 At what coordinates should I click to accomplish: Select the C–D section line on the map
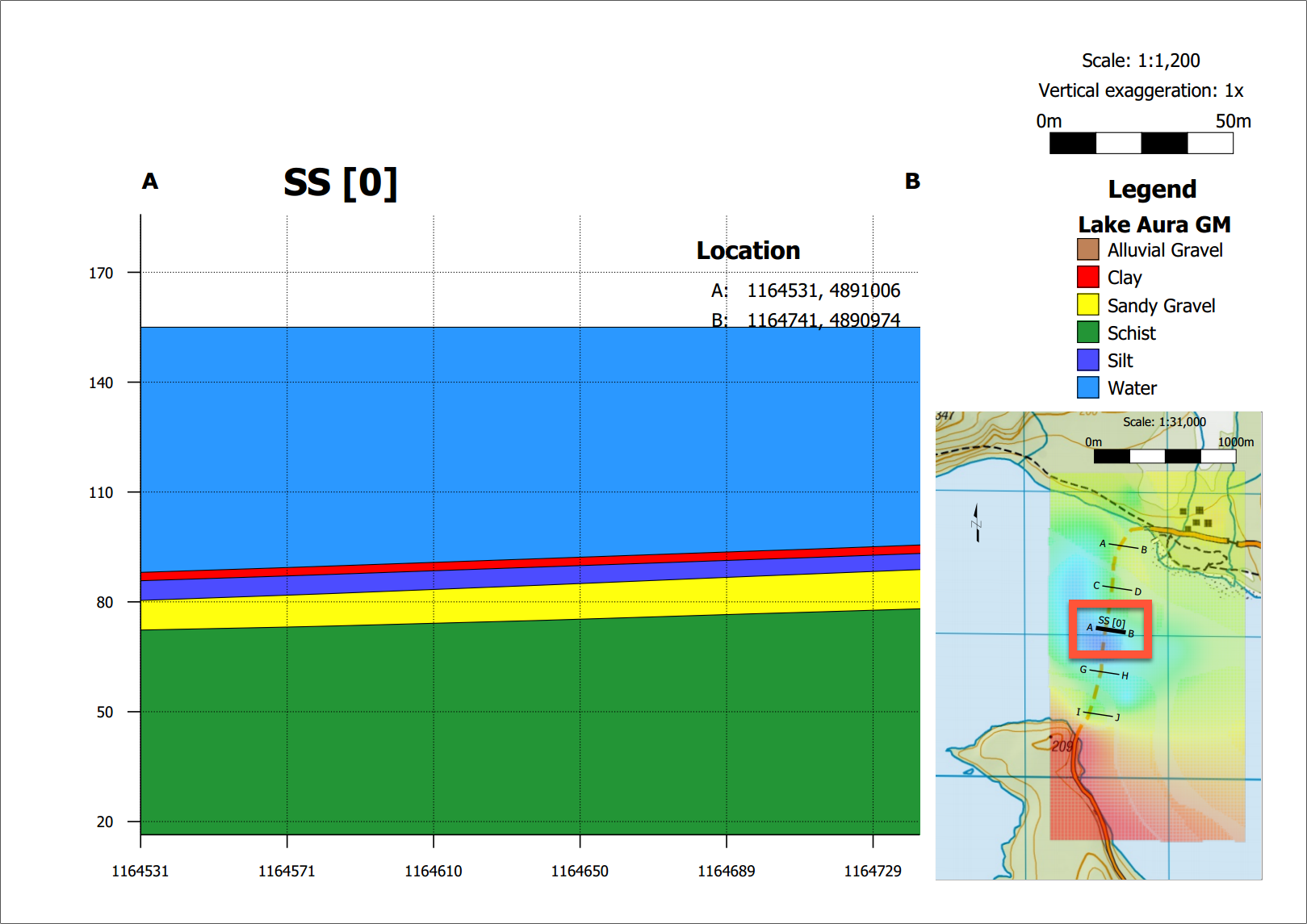1116,588
